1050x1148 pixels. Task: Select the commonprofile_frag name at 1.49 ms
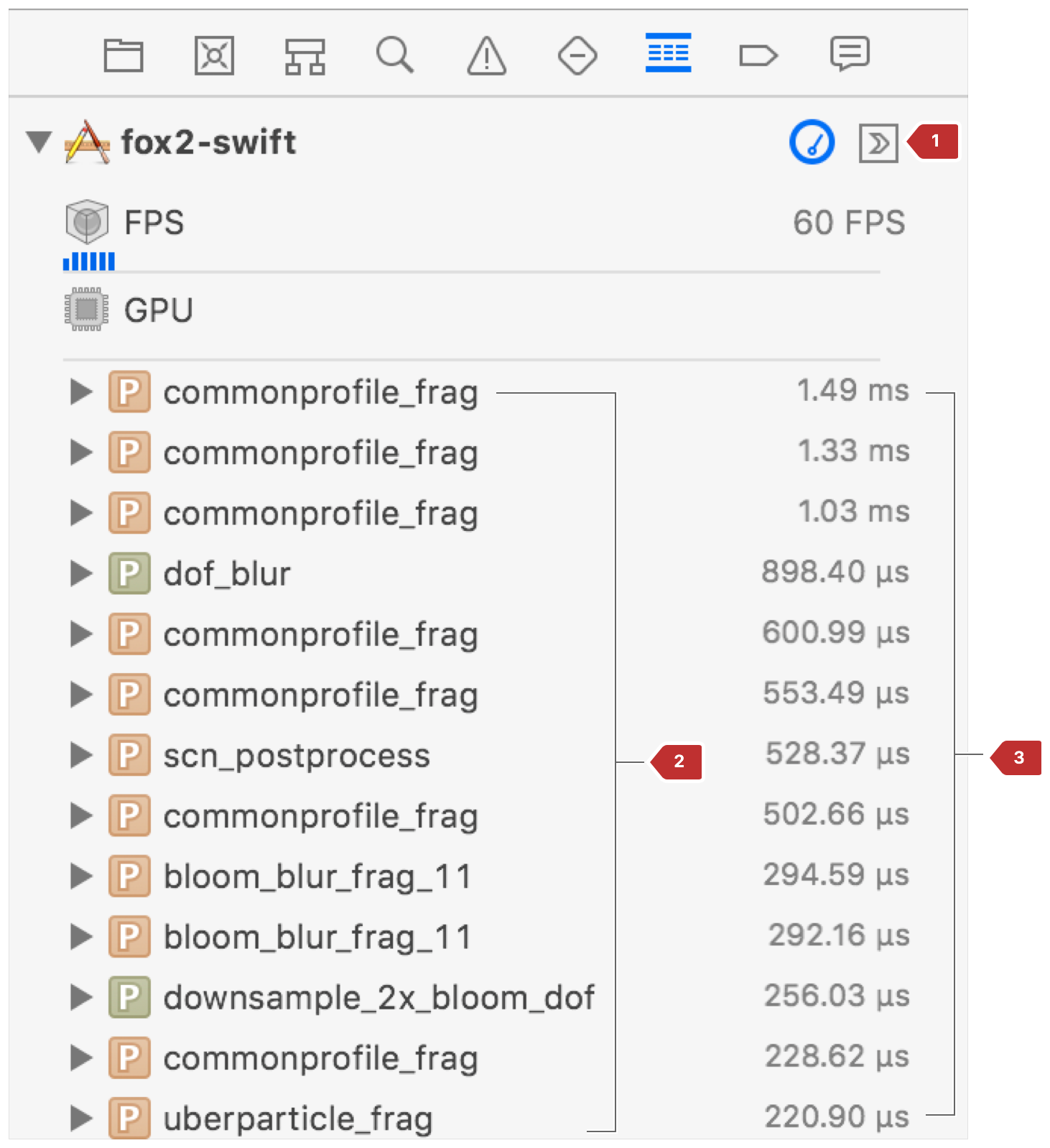tap(320, 393)
